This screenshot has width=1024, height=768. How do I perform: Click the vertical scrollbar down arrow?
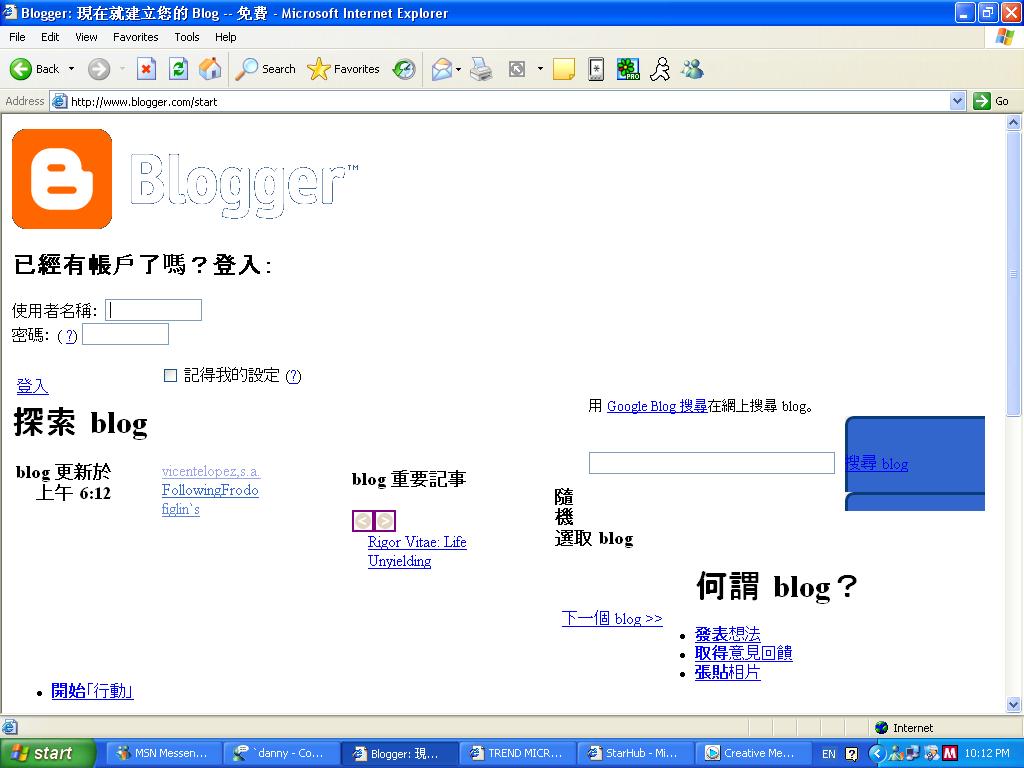(x=1014, y=704)
